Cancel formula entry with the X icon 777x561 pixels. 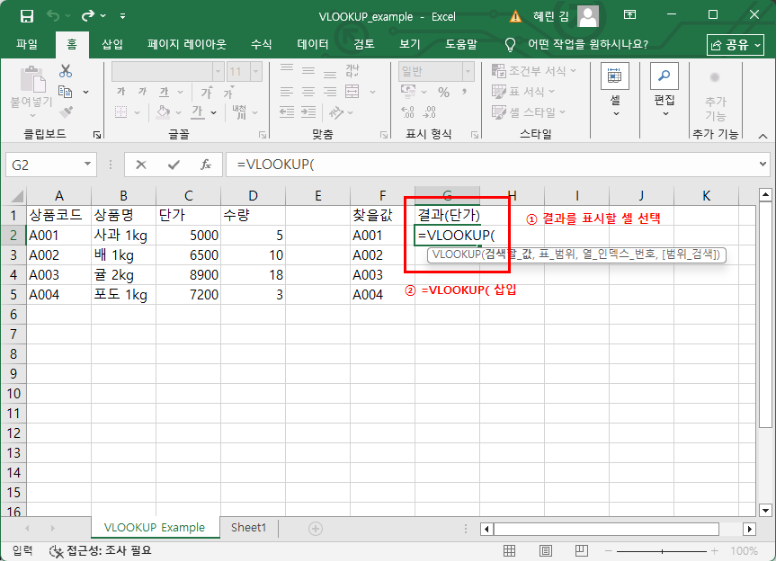click(141, 164)
